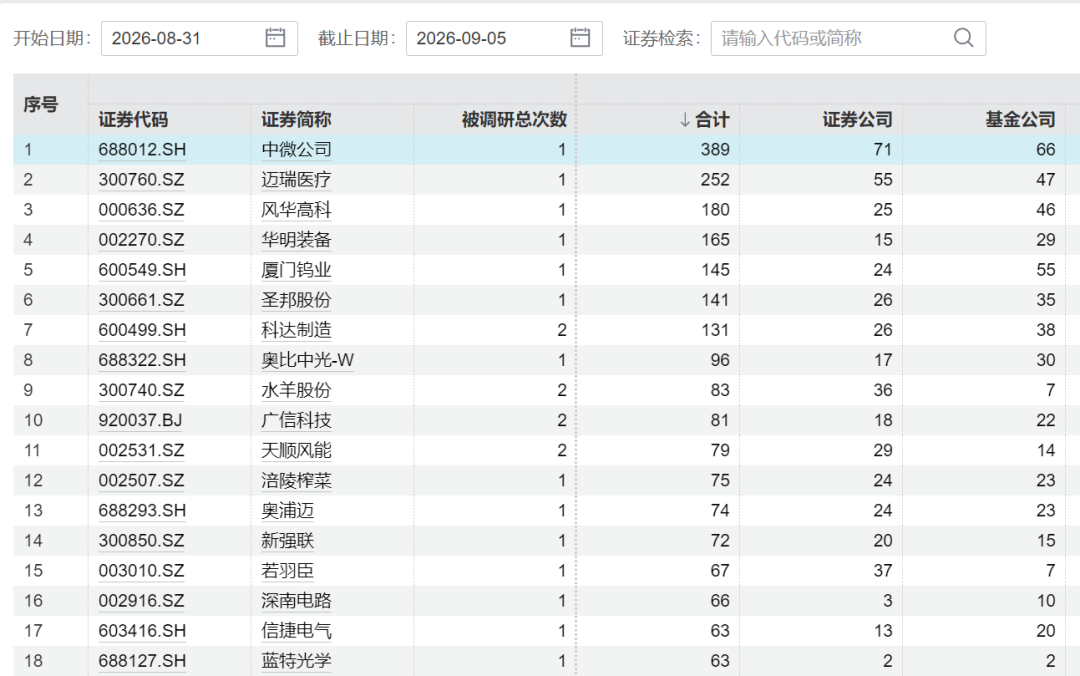The width and height of the screenshot is (1080, 676).
Task: Open stock code link 688293.SH
Action: (x=142, y=511)
